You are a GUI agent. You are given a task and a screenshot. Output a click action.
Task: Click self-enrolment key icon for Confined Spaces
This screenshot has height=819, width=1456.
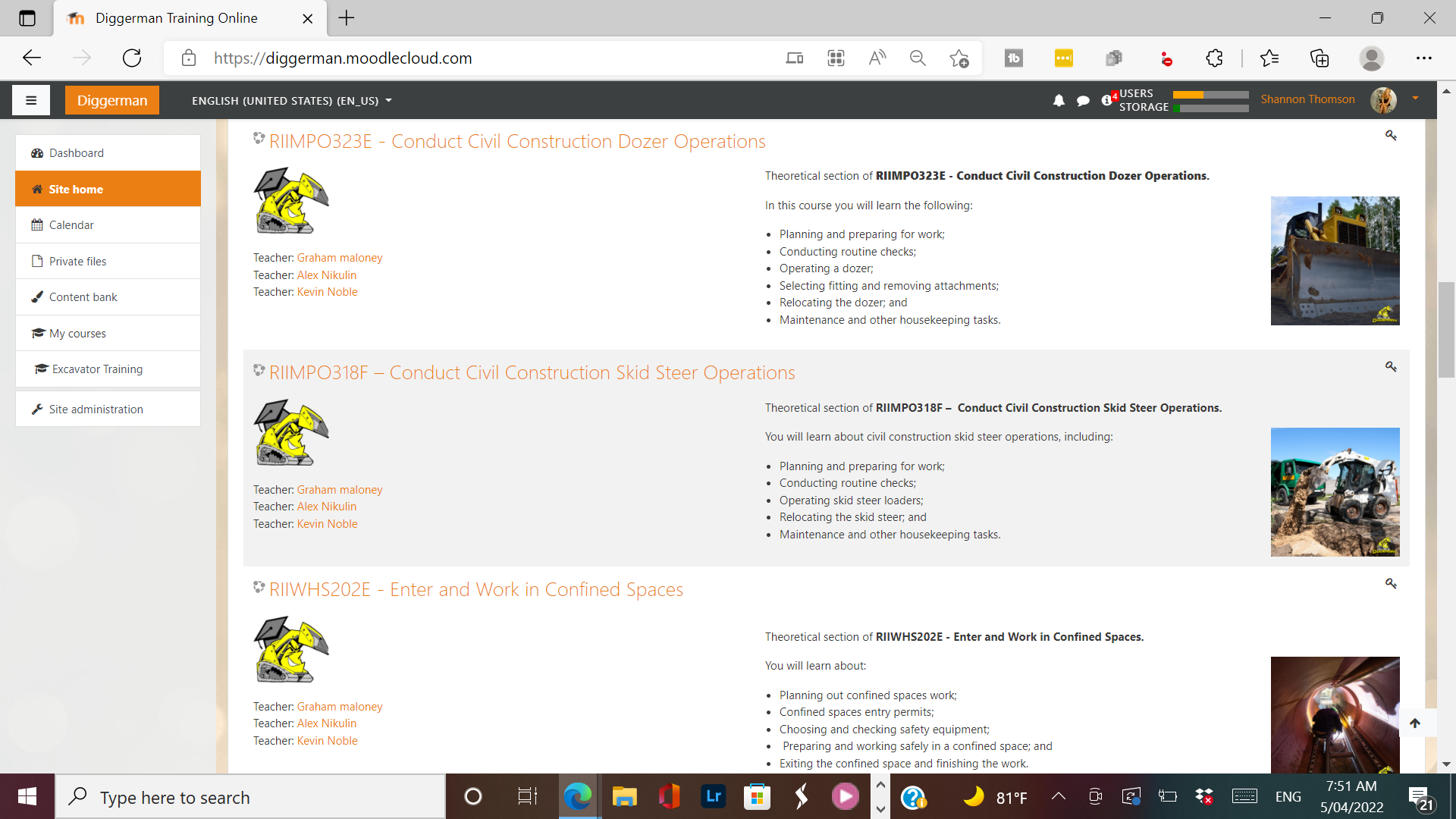(1391, 583)
